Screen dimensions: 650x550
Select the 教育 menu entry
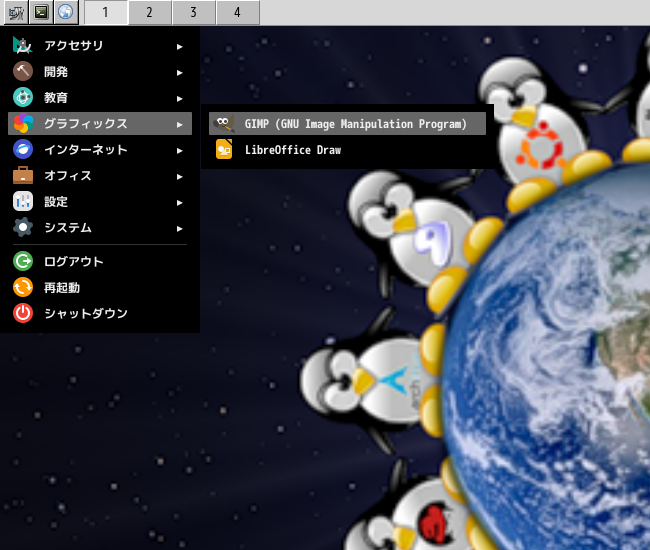[x=100, y=97]
